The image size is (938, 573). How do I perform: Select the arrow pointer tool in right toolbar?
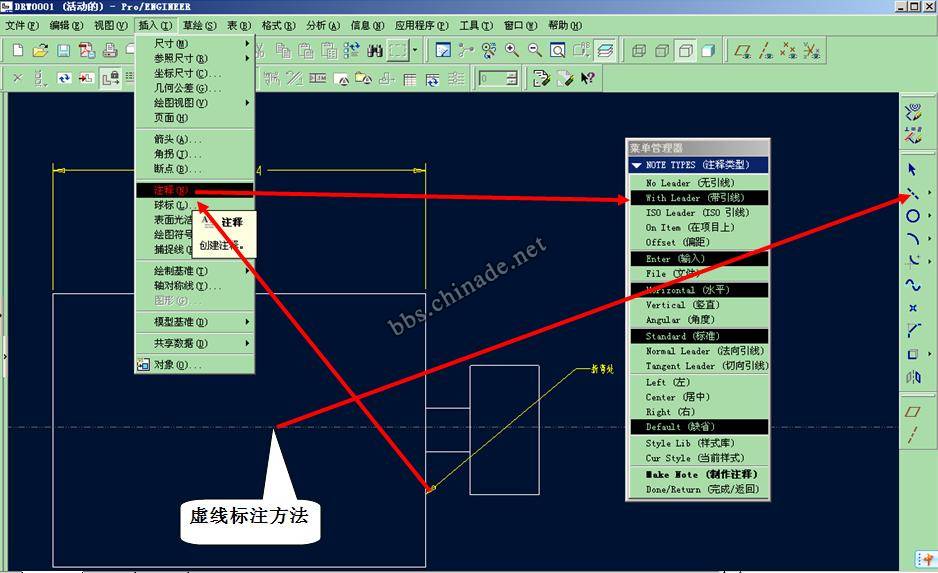(x=912, y=170)
